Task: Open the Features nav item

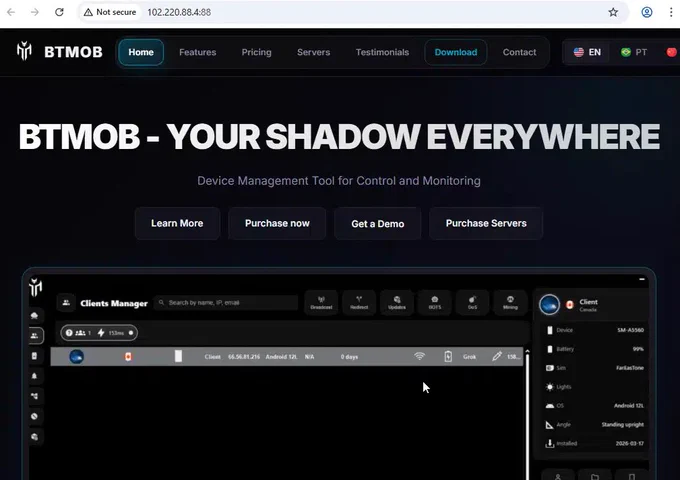Action: [197, 52]
